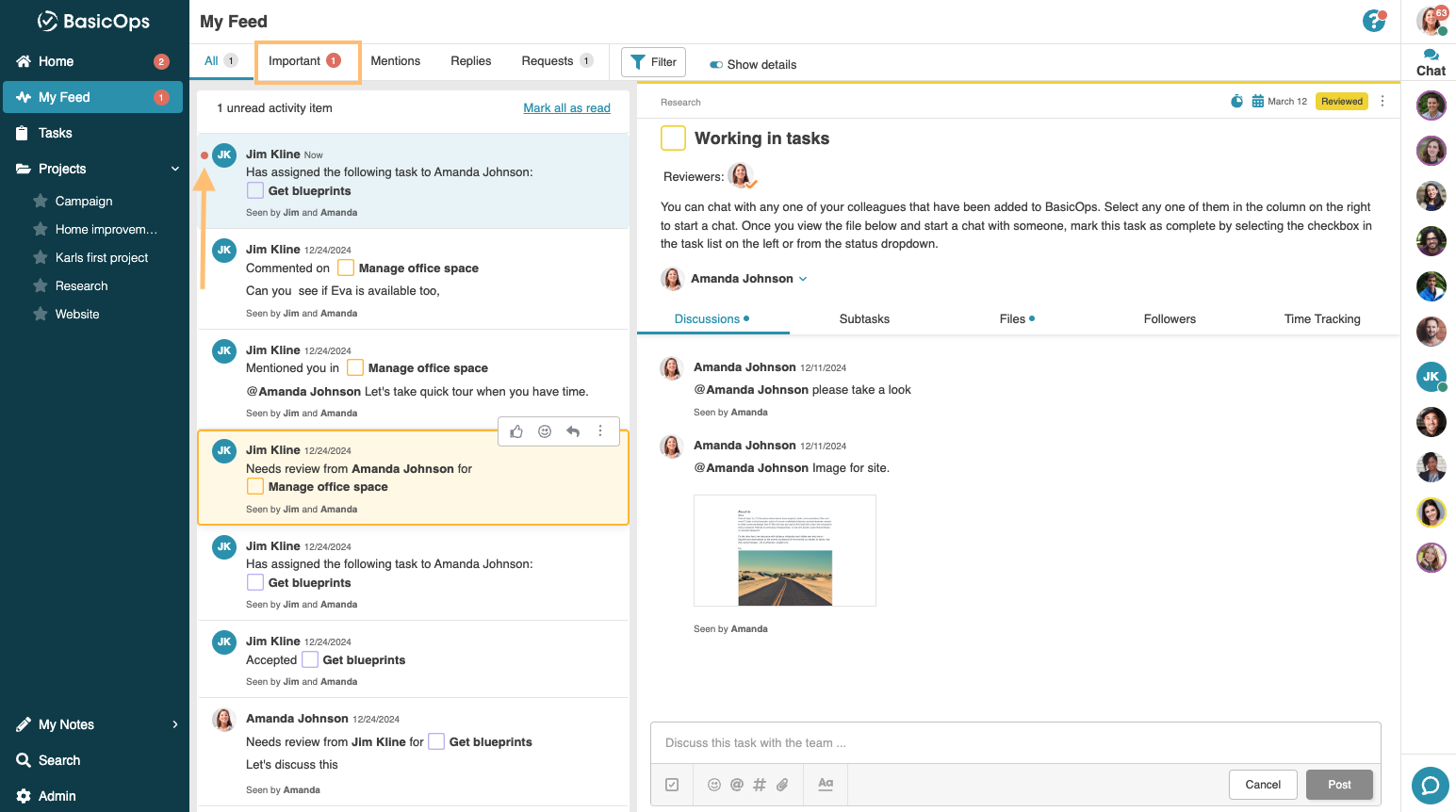
Task: Collapse the Projects section chevron
Action: tap(174, 169)
